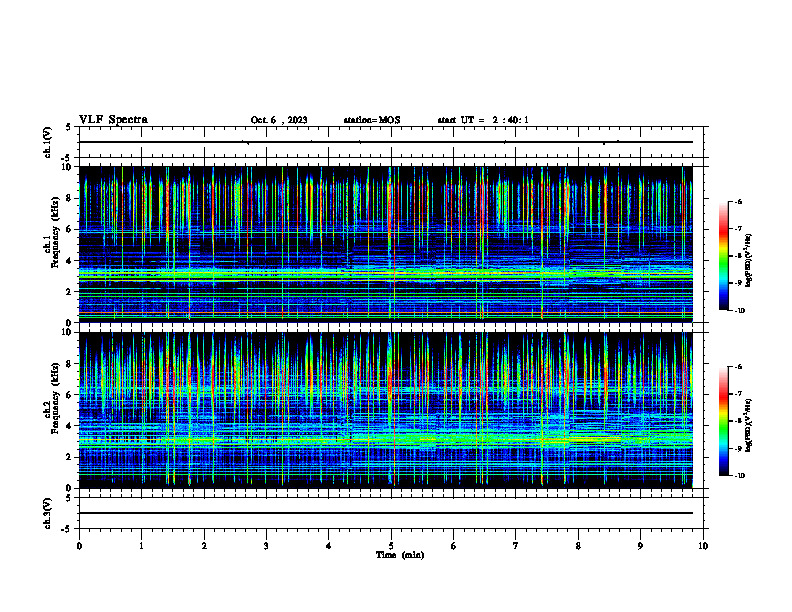This screenshot has width=792, height=612.
Task: Click the "2" tick on the time axis
Action: 204,546
